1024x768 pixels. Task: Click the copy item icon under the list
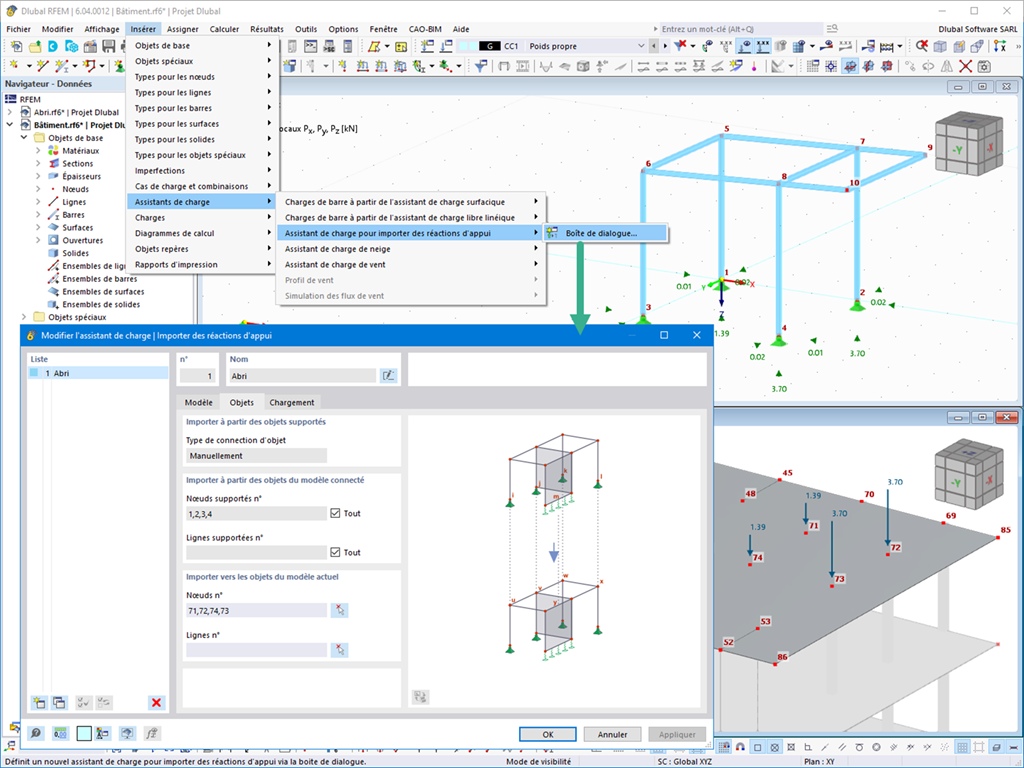coord(59,703)
